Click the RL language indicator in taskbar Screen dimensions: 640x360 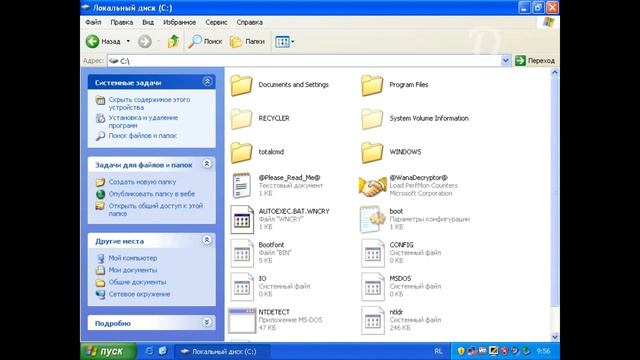pos(438,351)
